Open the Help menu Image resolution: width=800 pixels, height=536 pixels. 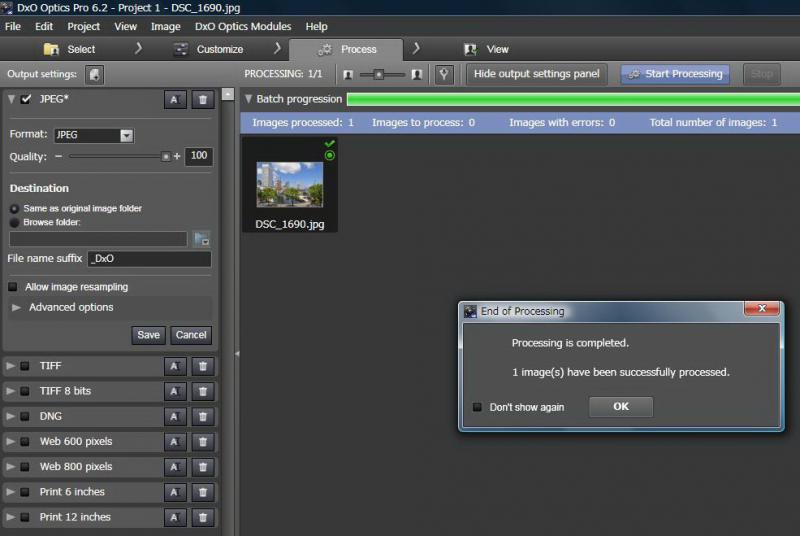(x=316, y=27)
